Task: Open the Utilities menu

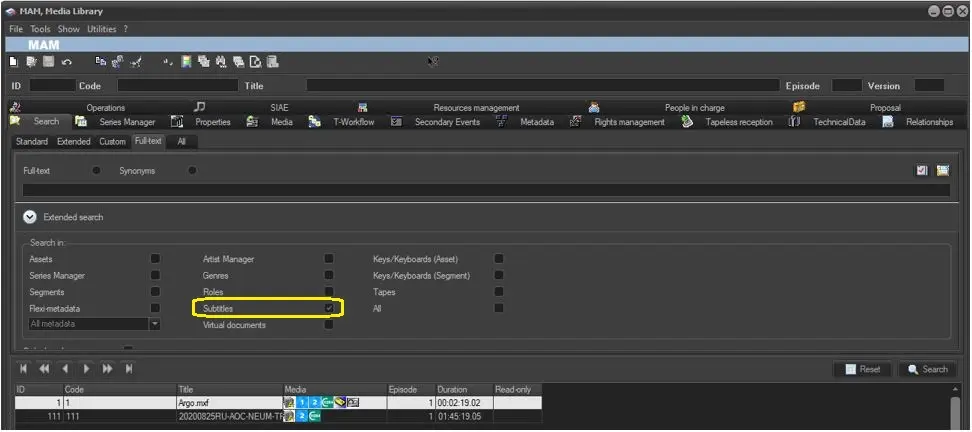Action: (101, 29)
